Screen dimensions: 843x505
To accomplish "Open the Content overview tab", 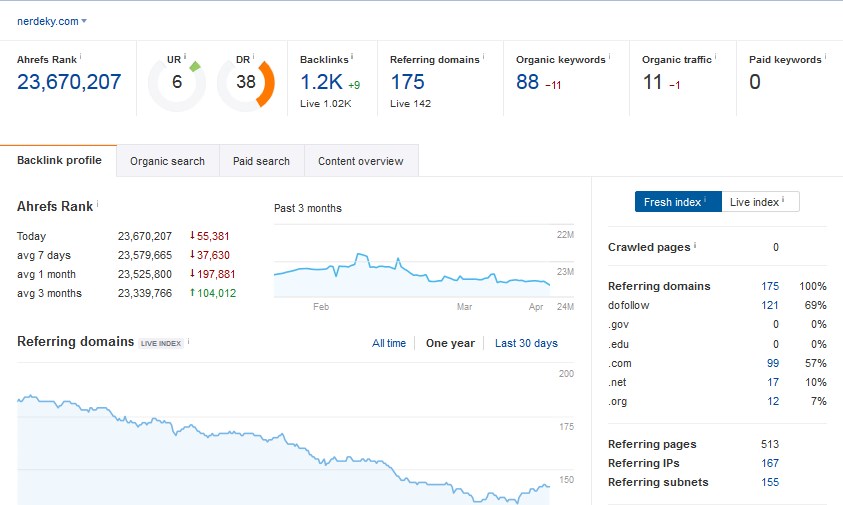I will [361, 161].
